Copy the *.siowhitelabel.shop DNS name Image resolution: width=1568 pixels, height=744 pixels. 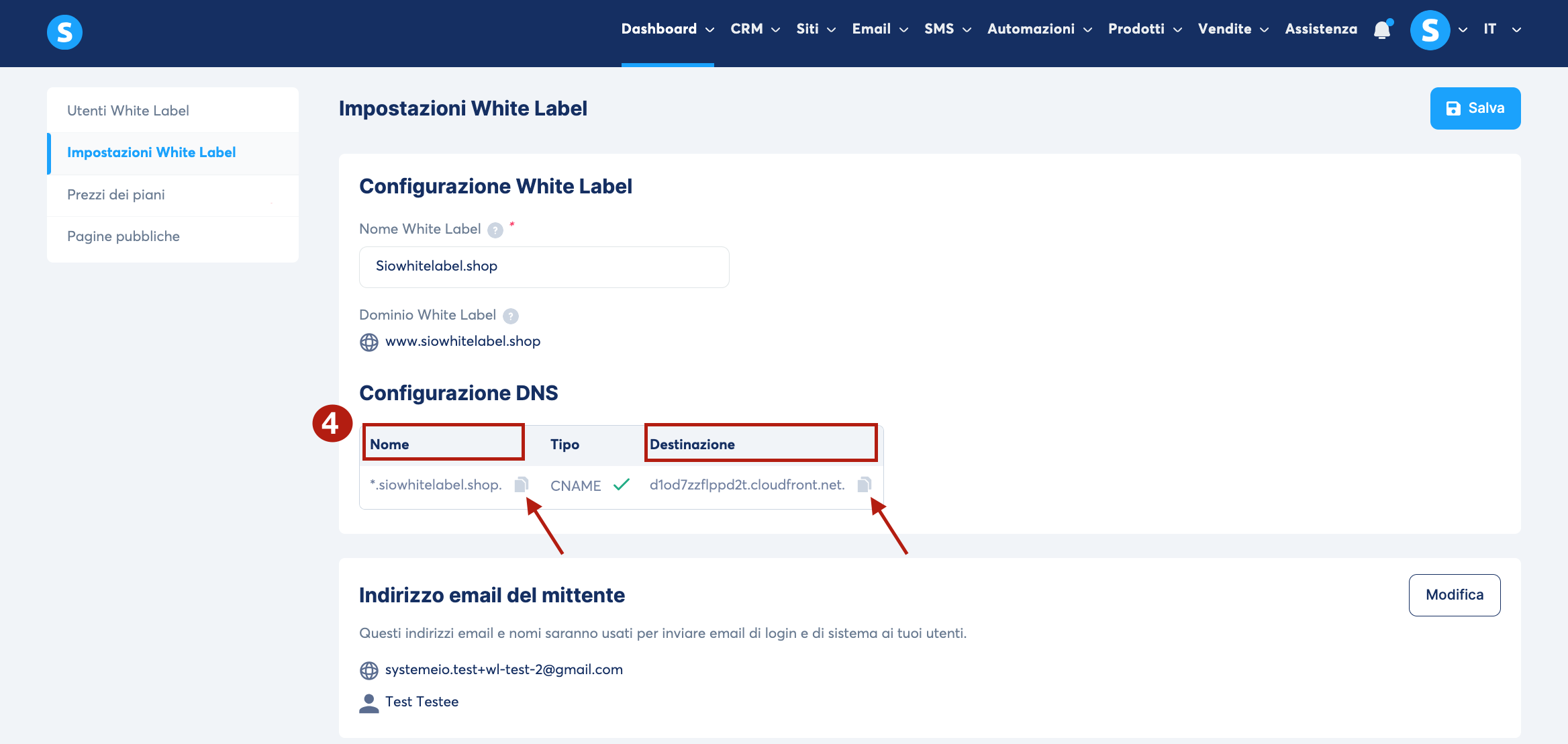(522, 484)
